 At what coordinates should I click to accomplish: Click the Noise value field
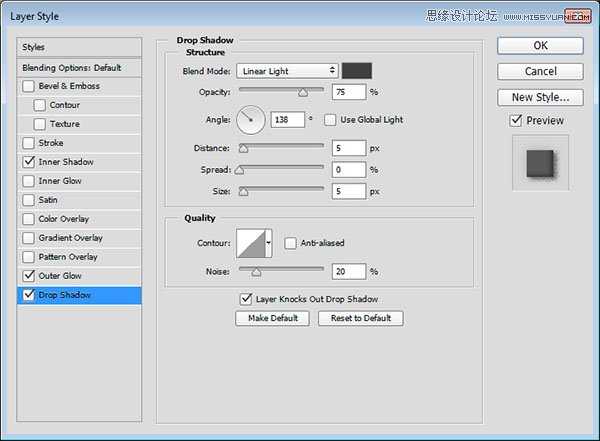(349, 271)
